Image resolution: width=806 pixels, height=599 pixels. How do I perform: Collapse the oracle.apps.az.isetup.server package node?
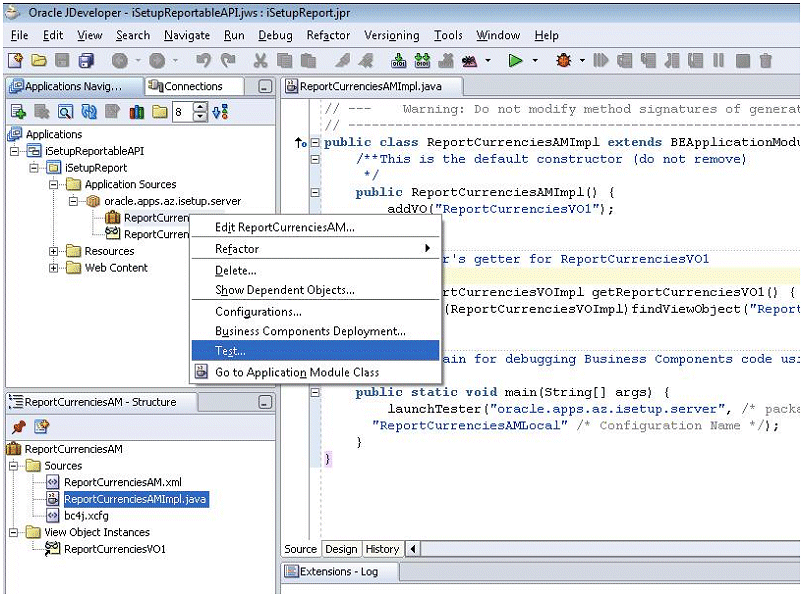pos(74,201)
